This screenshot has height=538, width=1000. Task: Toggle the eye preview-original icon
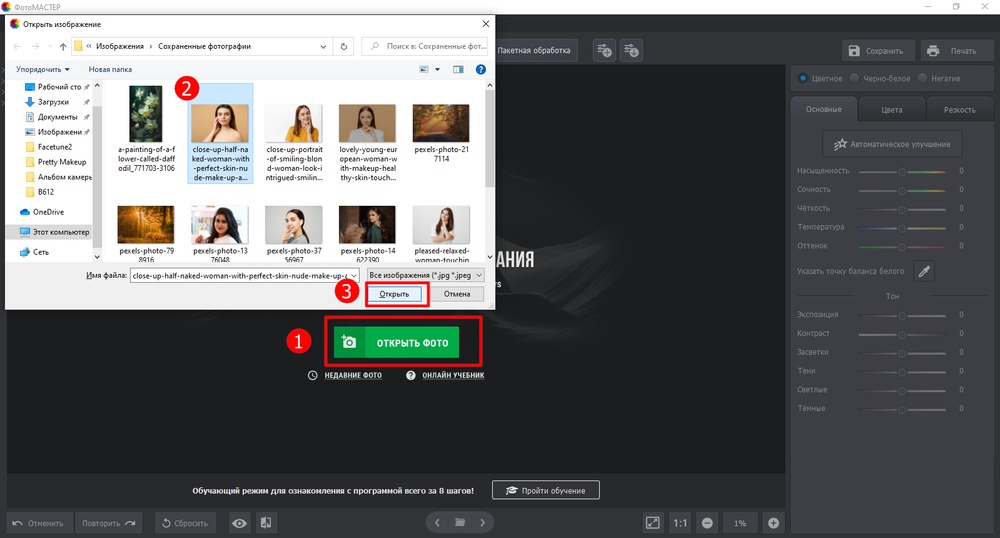pyautogui.click(x=239, y=523)
